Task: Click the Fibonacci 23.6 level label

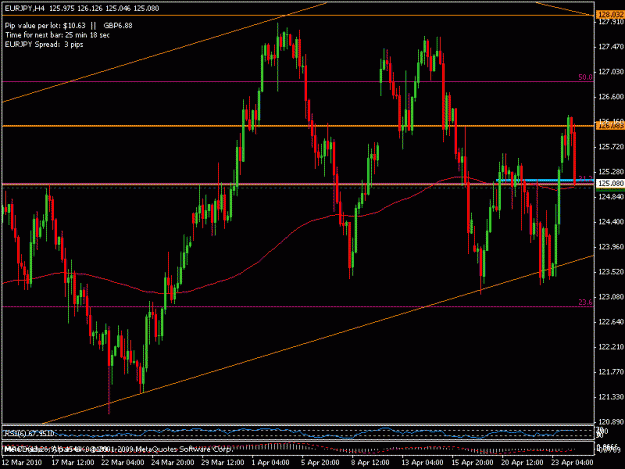Action: (x=585, y=302)
